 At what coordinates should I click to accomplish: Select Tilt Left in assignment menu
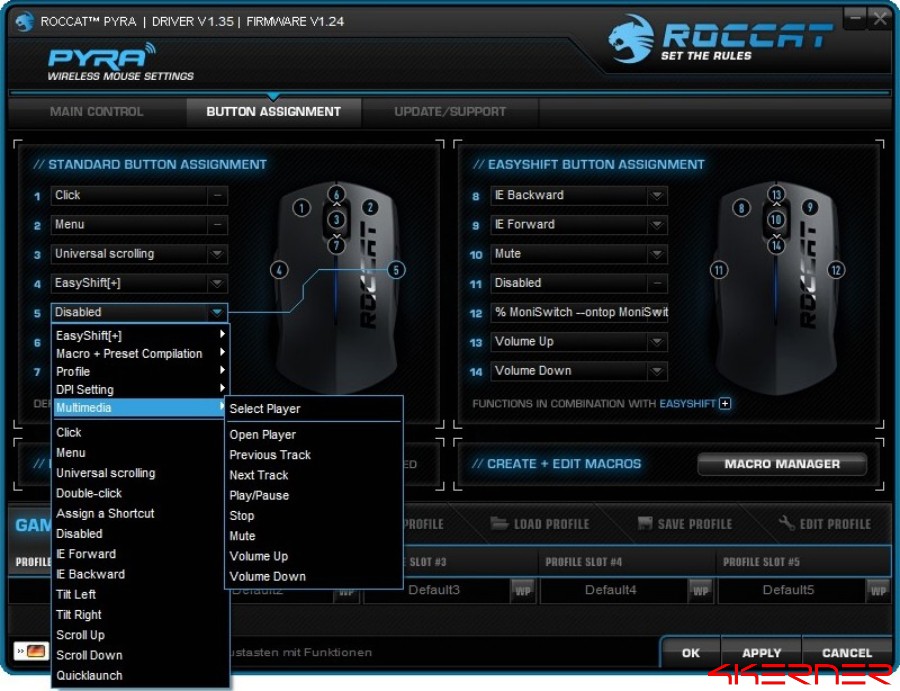coord(140,594)
